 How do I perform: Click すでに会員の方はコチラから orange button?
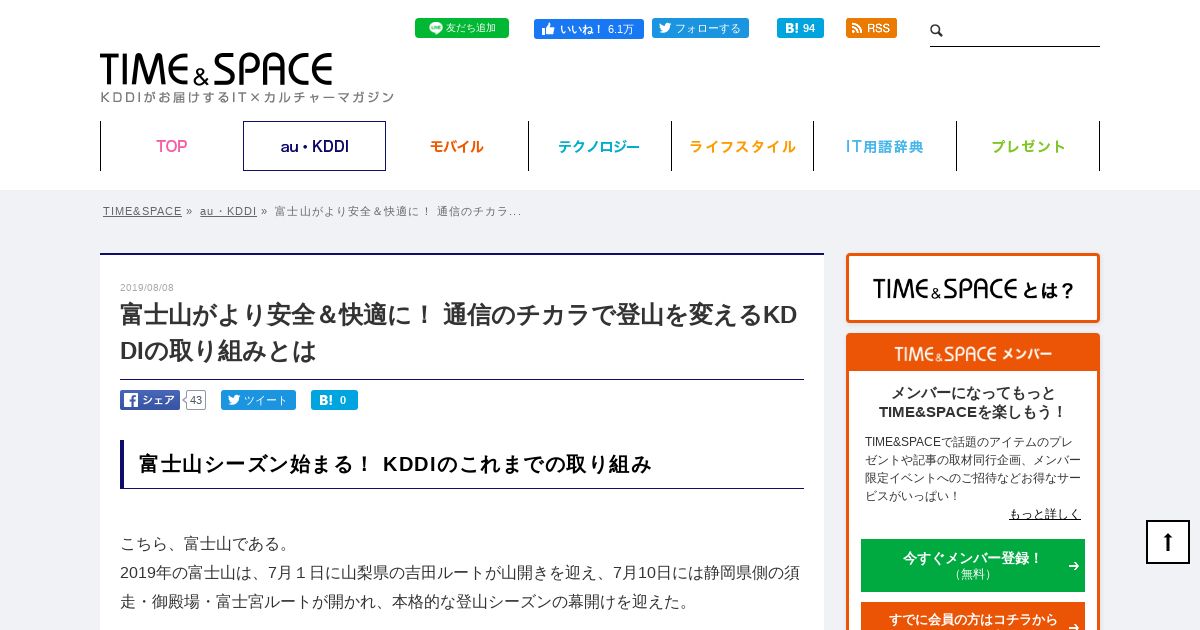tap(973, 618)
